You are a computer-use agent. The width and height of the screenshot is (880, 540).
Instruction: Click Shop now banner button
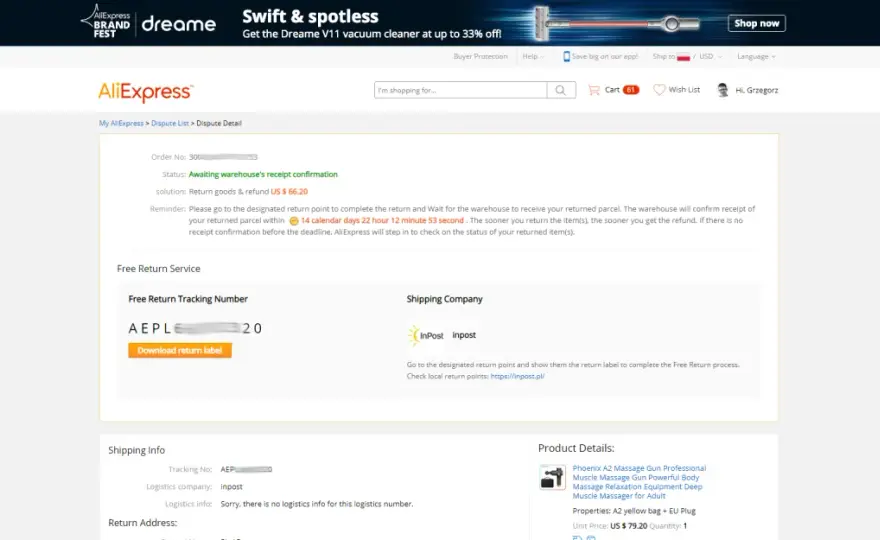tap(757, 23)
